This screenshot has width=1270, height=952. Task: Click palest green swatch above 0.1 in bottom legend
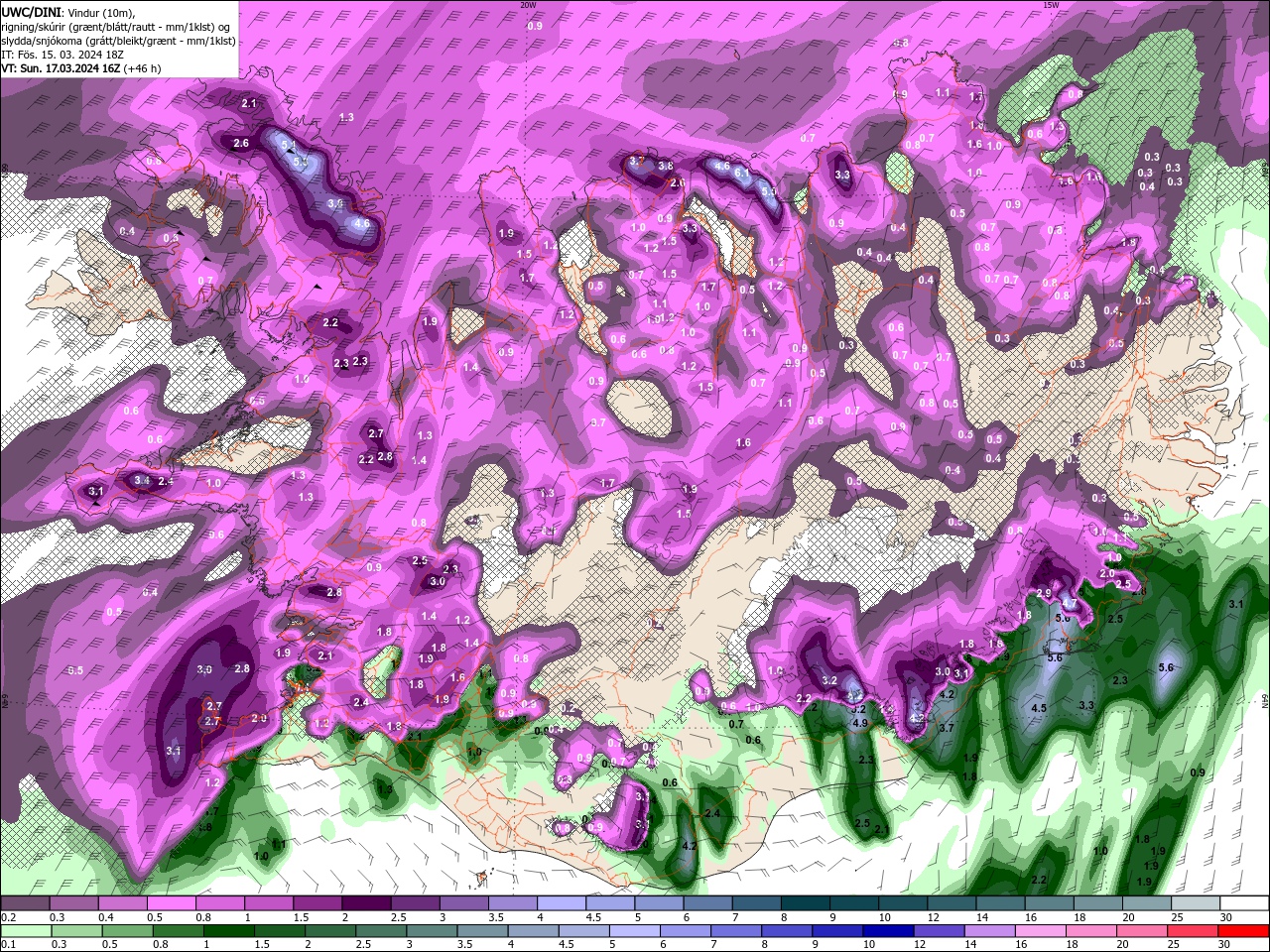[26, 932]
